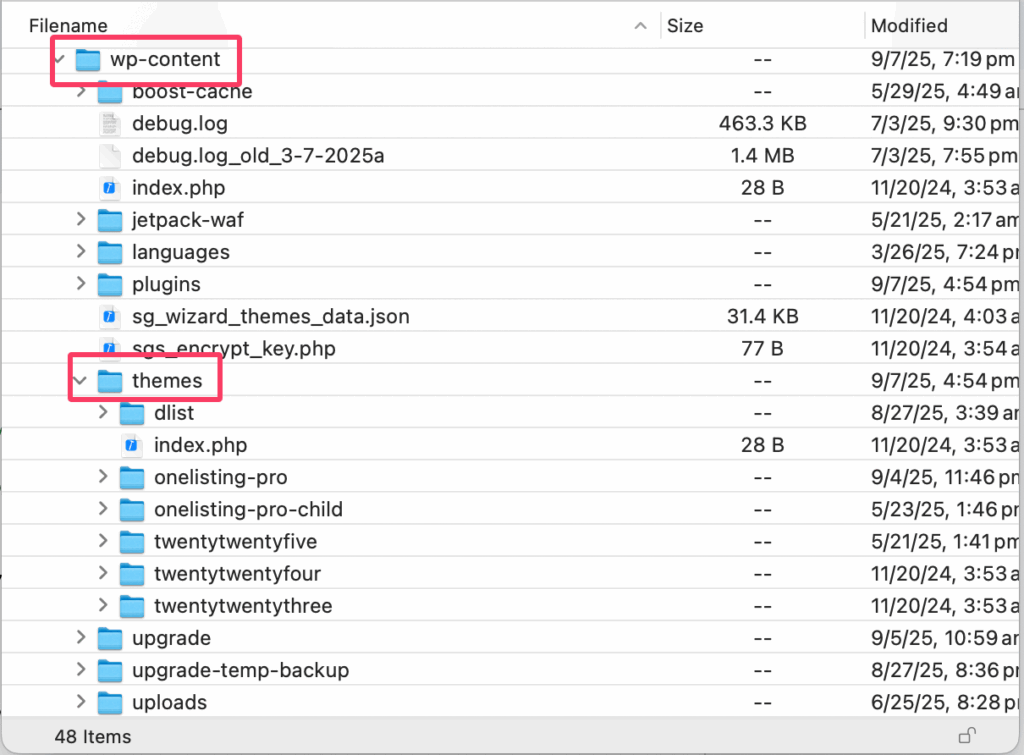Collapse the themes folder
This screenshot has height=755, width=1024.
coord(81,381)
